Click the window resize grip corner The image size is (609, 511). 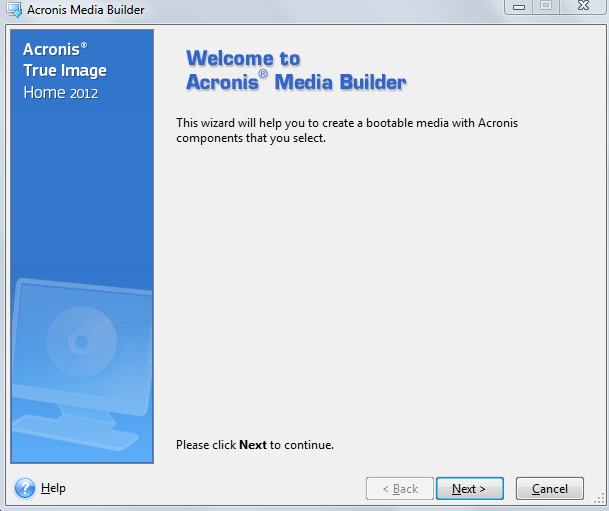click(600, 499)
